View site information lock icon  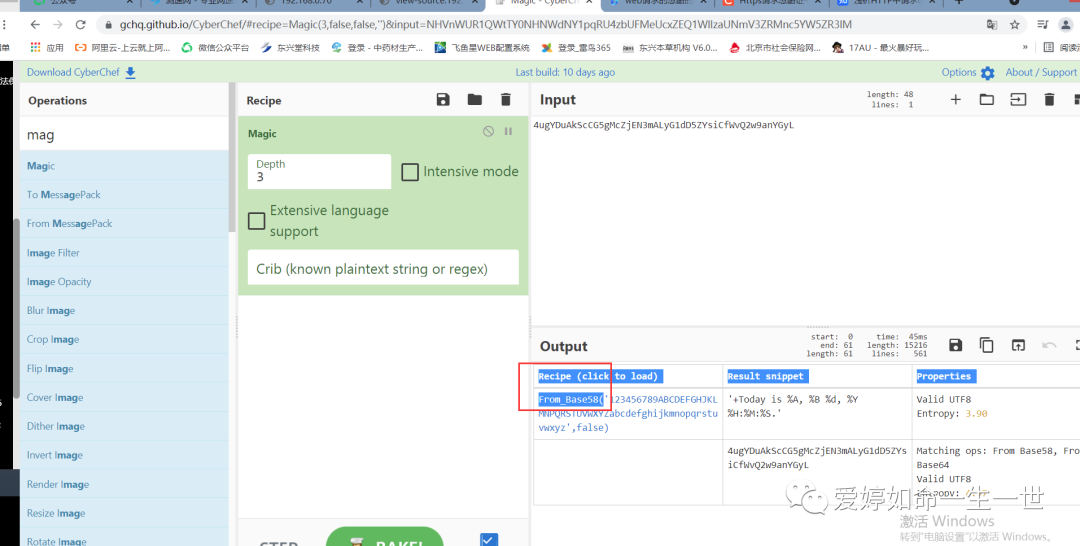coord(108,25)
